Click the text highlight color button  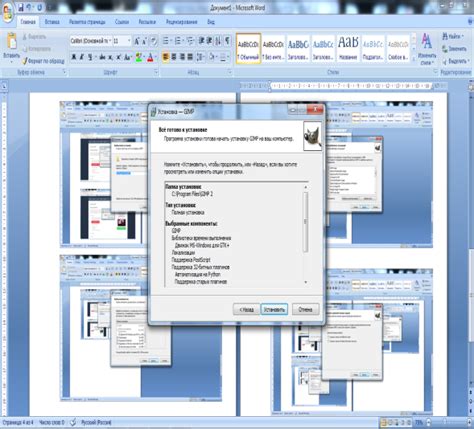[139, 58]
